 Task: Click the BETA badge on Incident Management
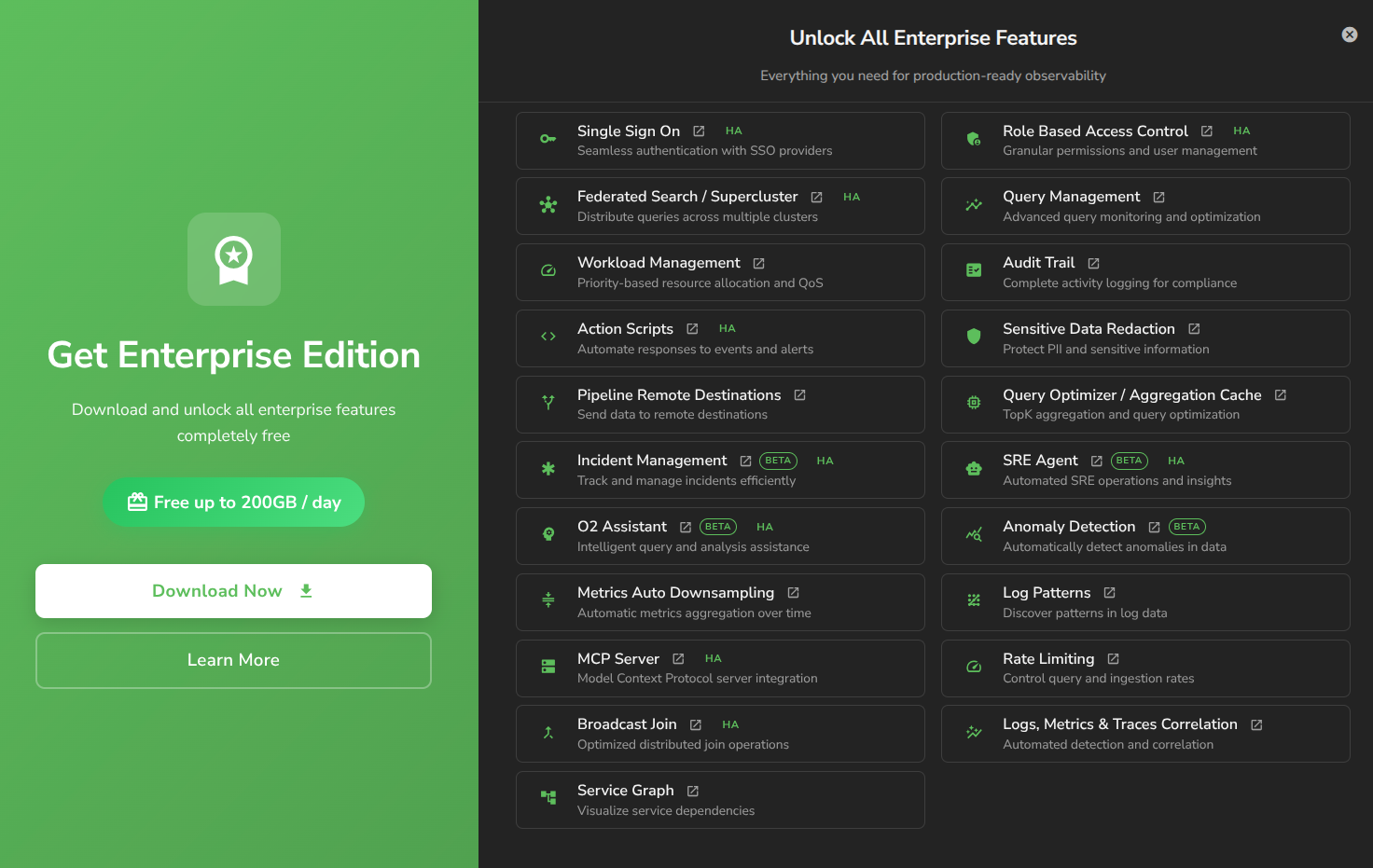[x=778, y=461]
